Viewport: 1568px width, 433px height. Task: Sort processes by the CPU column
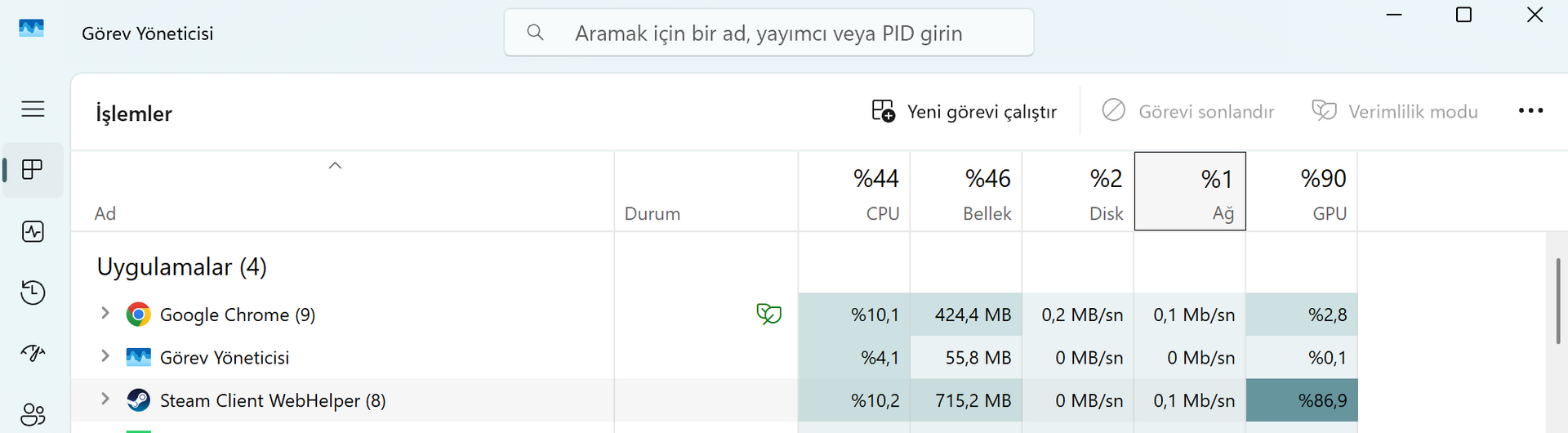click(854, 192)
